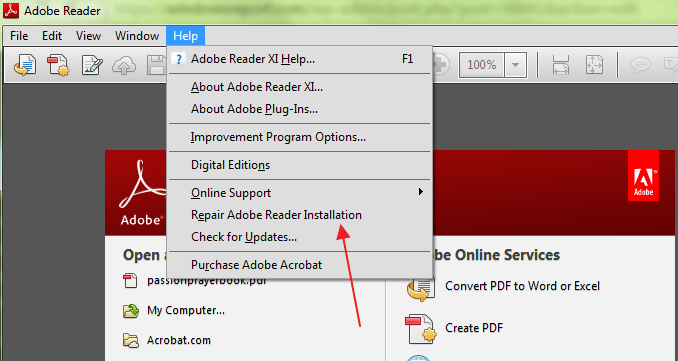Open Improvement Program Options

[300, 137]
